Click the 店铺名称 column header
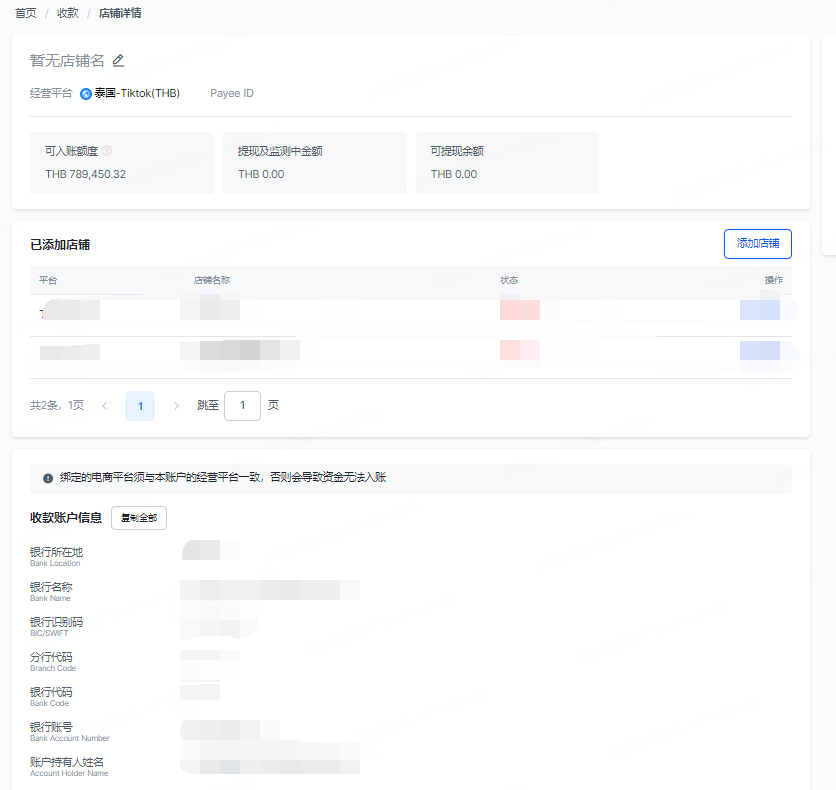The image size is (836, 790). [x=212, y=280]
